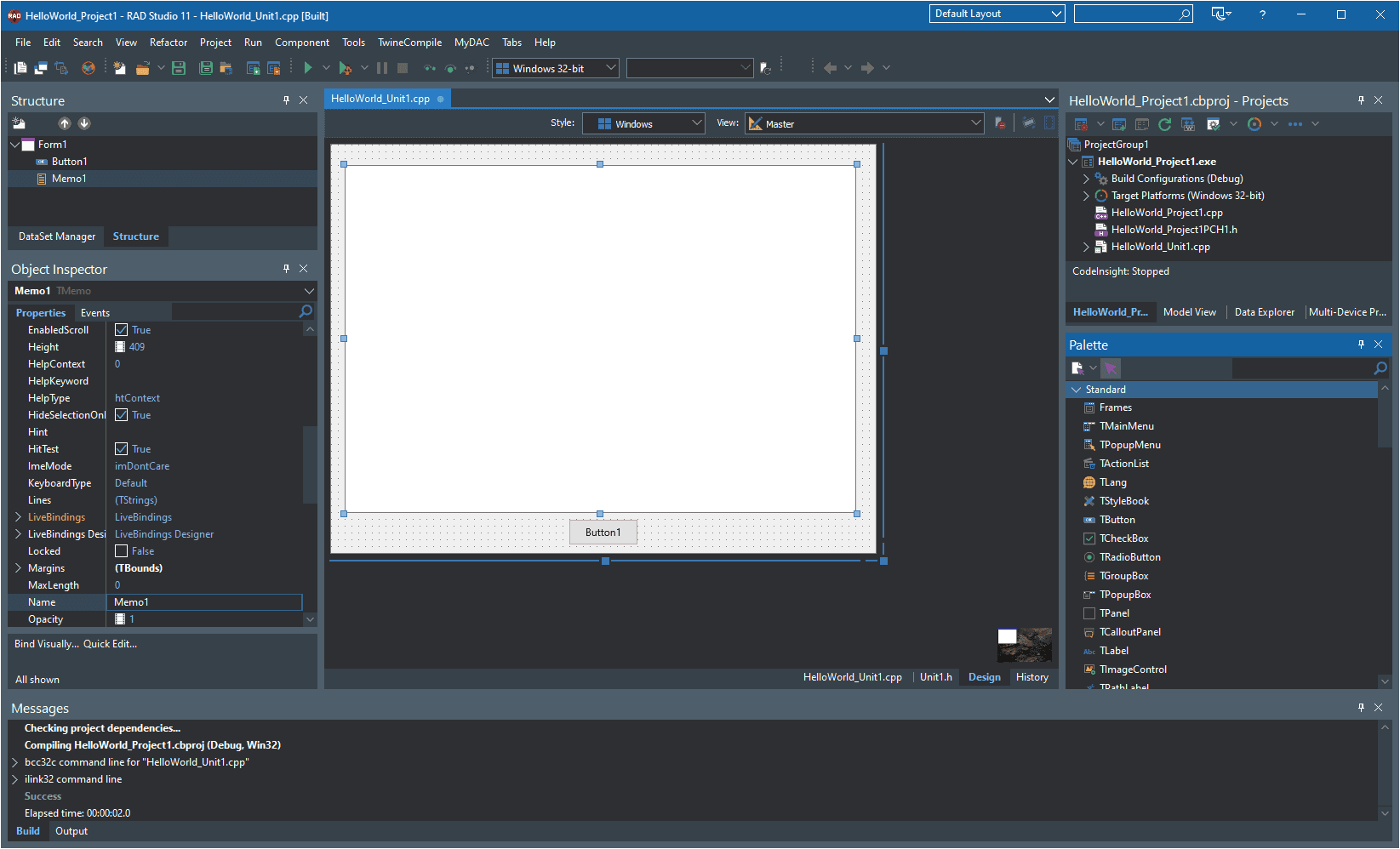Click Refresh icon in Projects toolbar
This screenshot has width=1400, height=849.
1165,124
